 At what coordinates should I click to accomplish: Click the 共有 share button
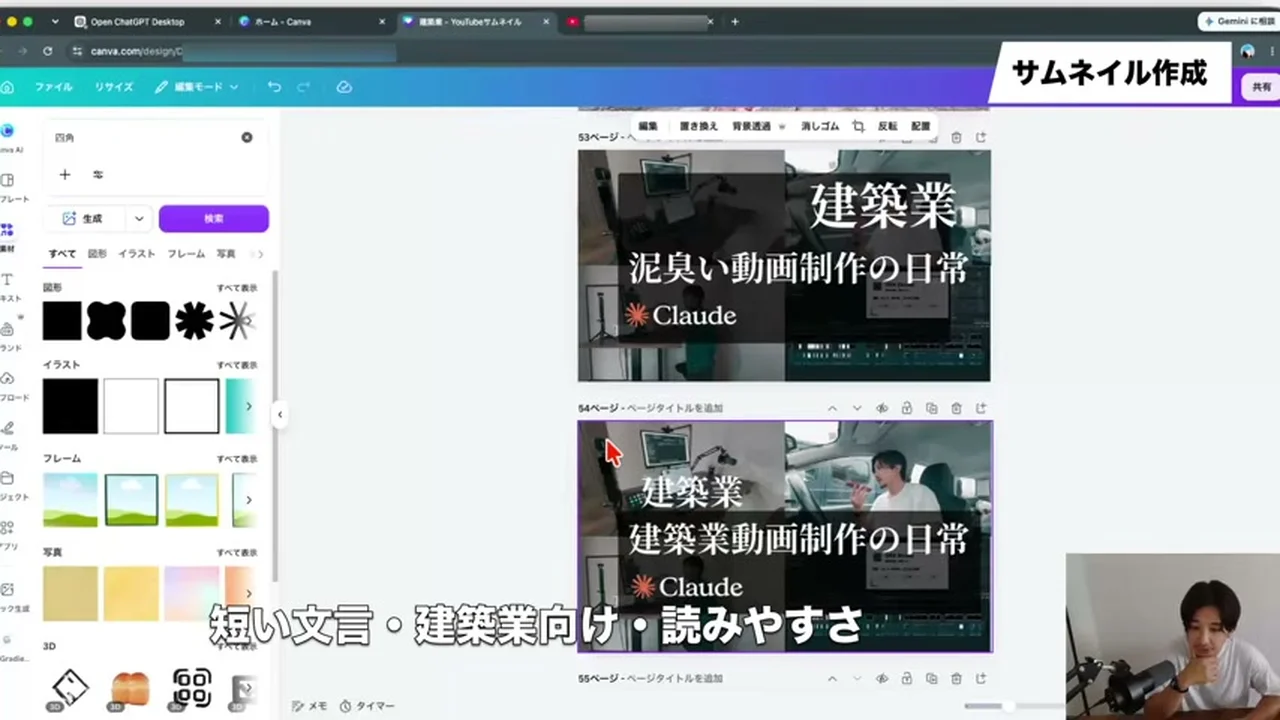click(x=1261, y=87)
